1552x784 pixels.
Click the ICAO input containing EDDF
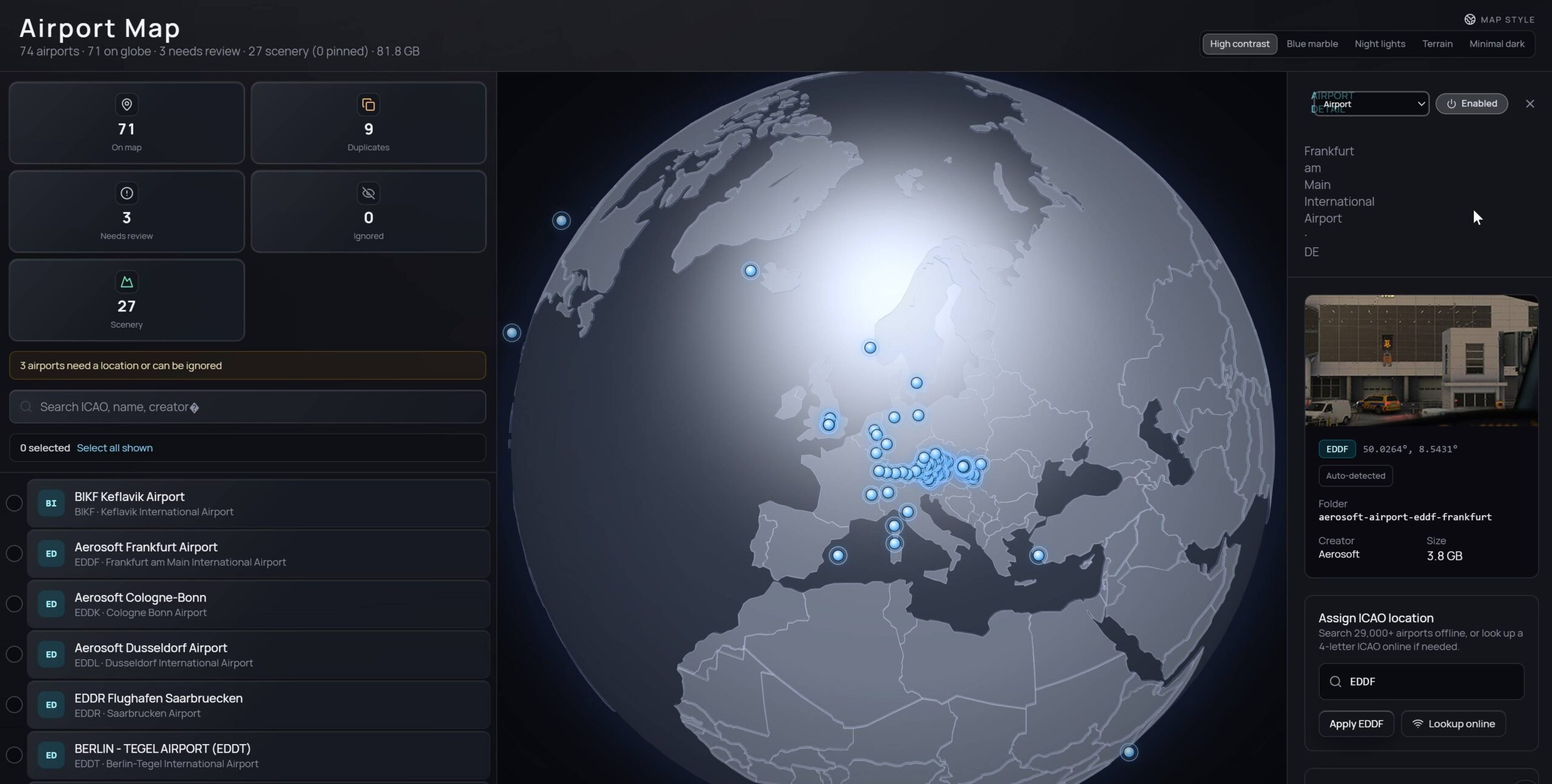pyautogui.click(x=1421, y=682)
